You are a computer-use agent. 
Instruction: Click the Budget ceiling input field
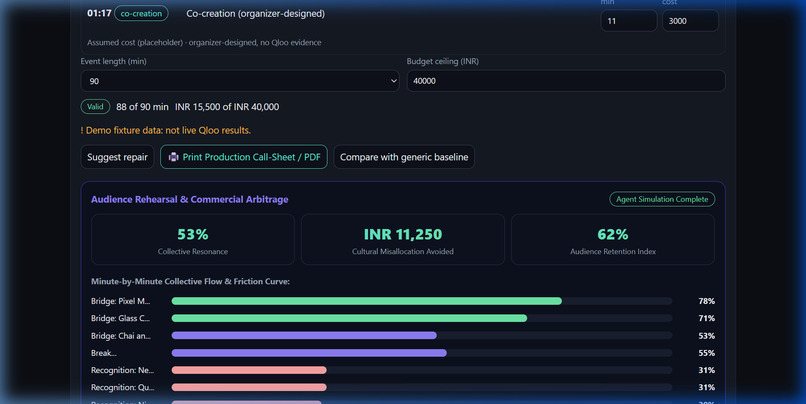point(566,81)
